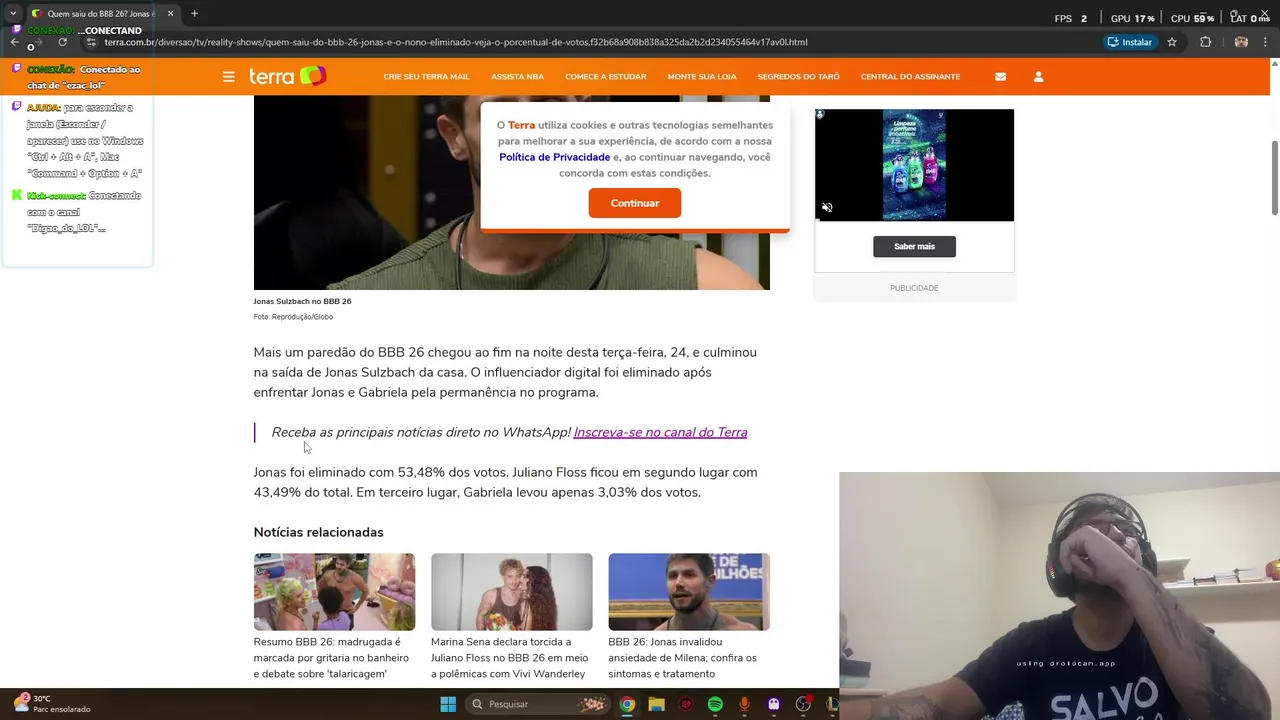Click the AJUDA message in chat overlay
Screen dimensions: 1280x720
coord(85,140)
